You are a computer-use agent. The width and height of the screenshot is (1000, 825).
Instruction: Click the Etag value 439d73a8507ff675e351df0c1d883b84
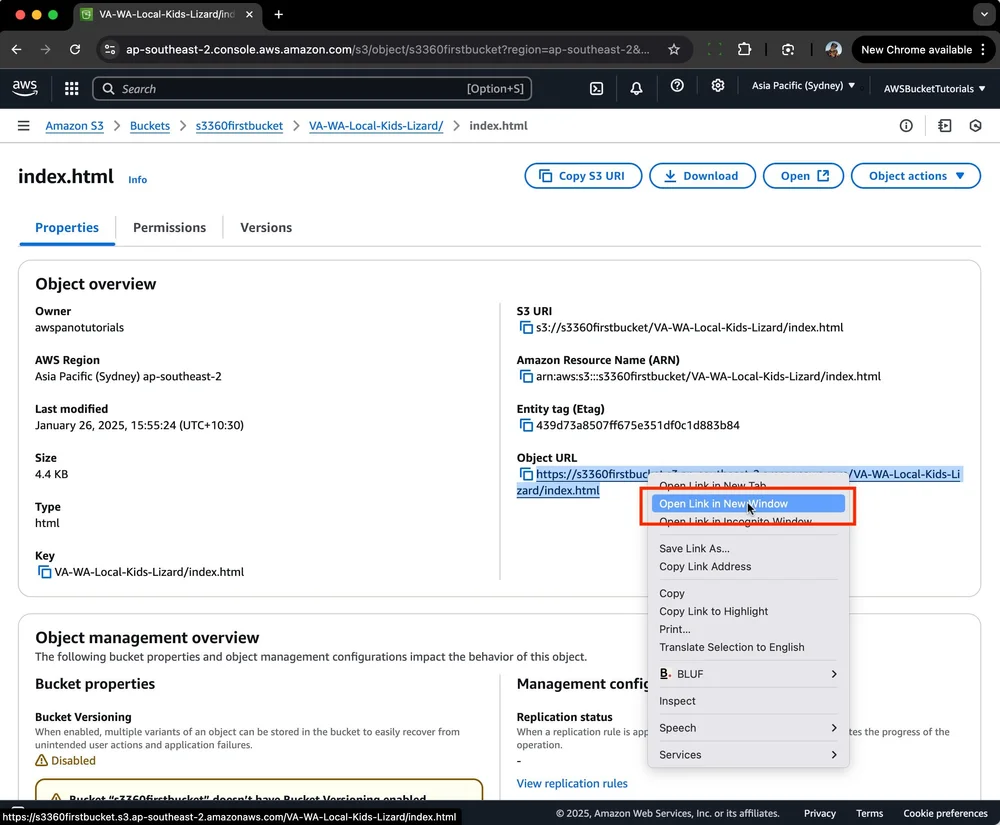[638, 425]
